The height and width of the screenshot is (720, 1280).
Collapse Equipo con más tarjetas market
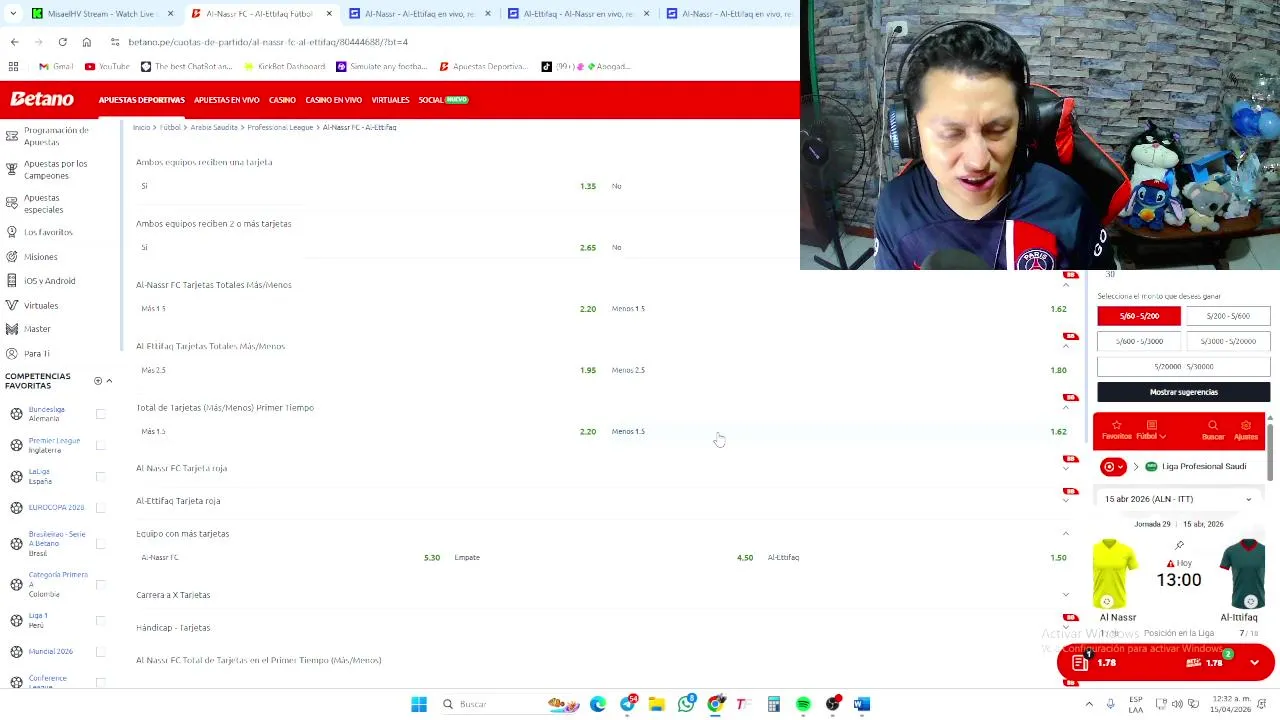[x=1066, y=534]
